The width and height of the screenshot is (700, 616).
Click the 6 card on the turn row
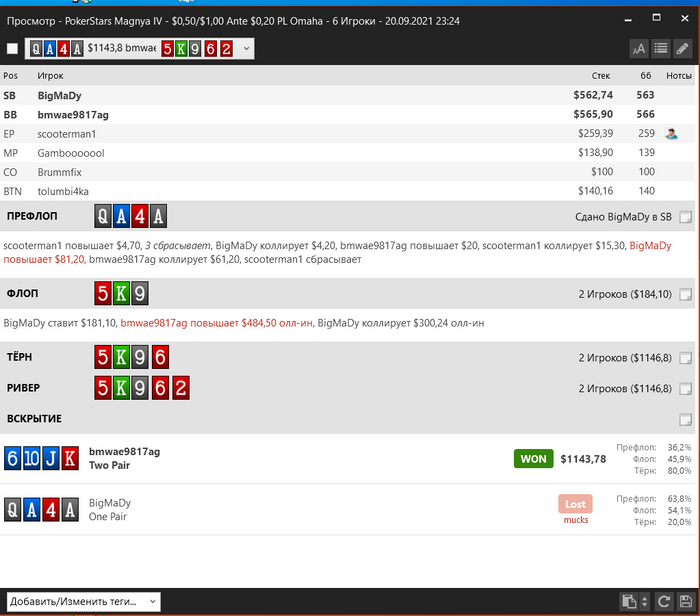(x=160, y=357)
